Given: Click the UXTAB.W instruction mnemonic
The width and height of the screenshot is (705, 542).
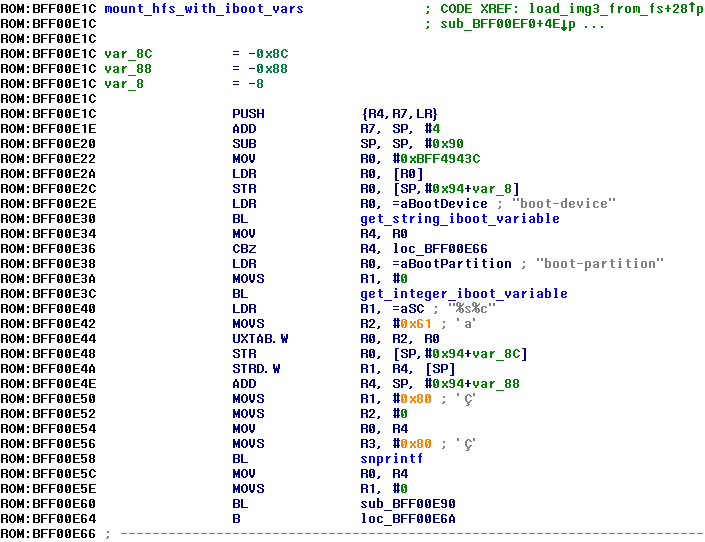Looking at the screenshot, I should point(259,339).
